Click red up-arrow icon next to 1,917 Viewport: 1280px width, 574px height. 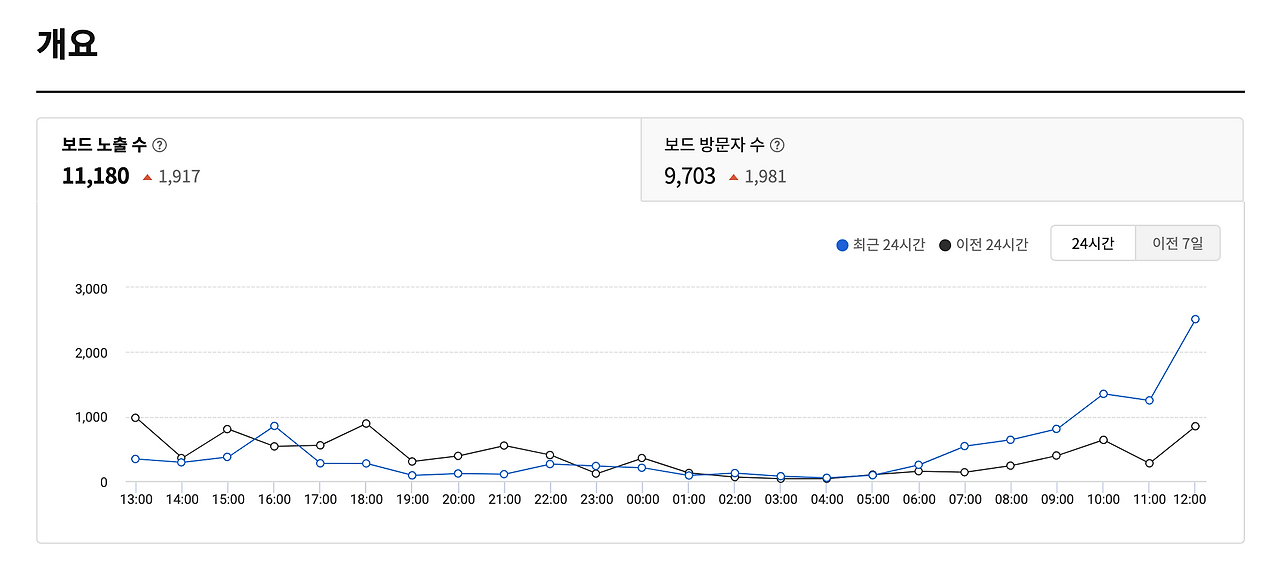148,177
